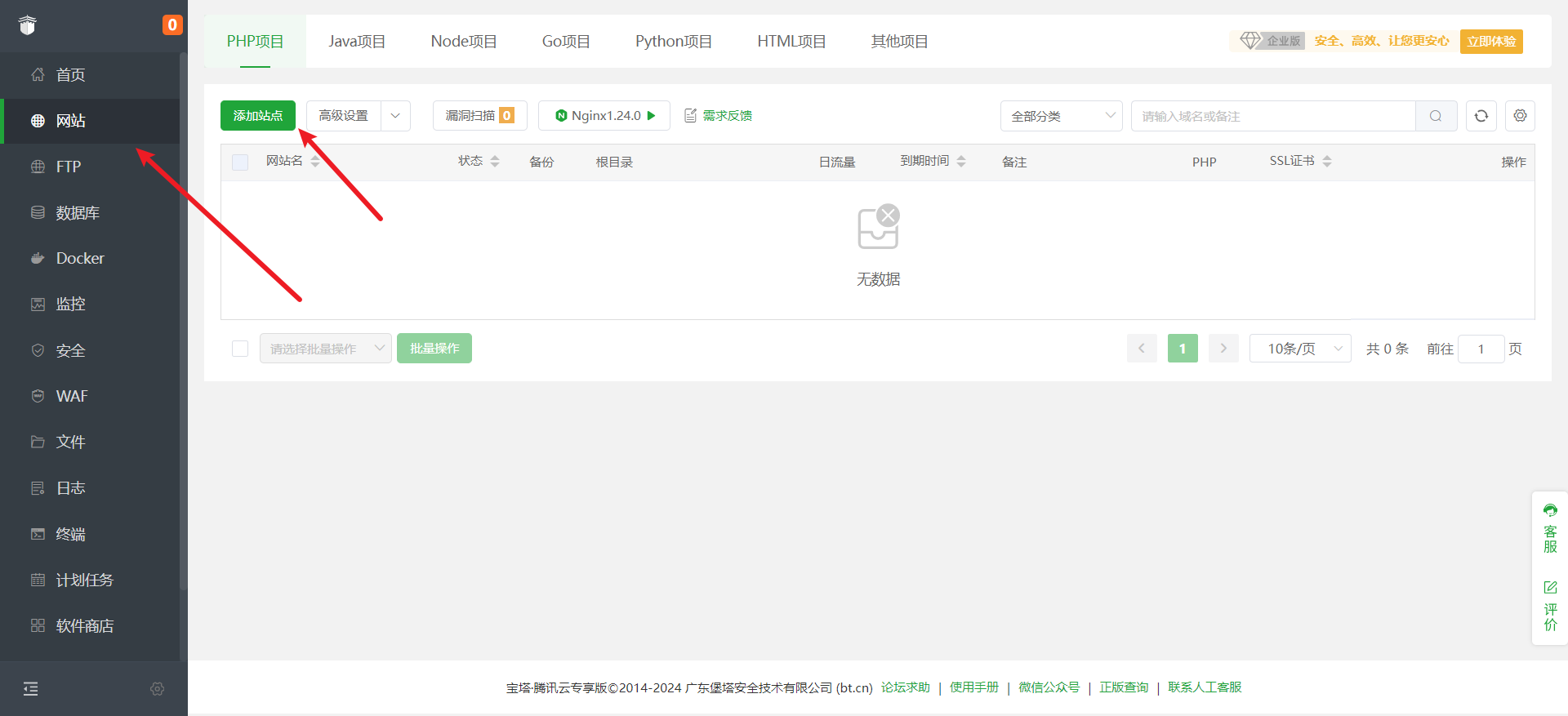
Task: Sort by SSL证书 column arrows
Action: click(1327, 162)
